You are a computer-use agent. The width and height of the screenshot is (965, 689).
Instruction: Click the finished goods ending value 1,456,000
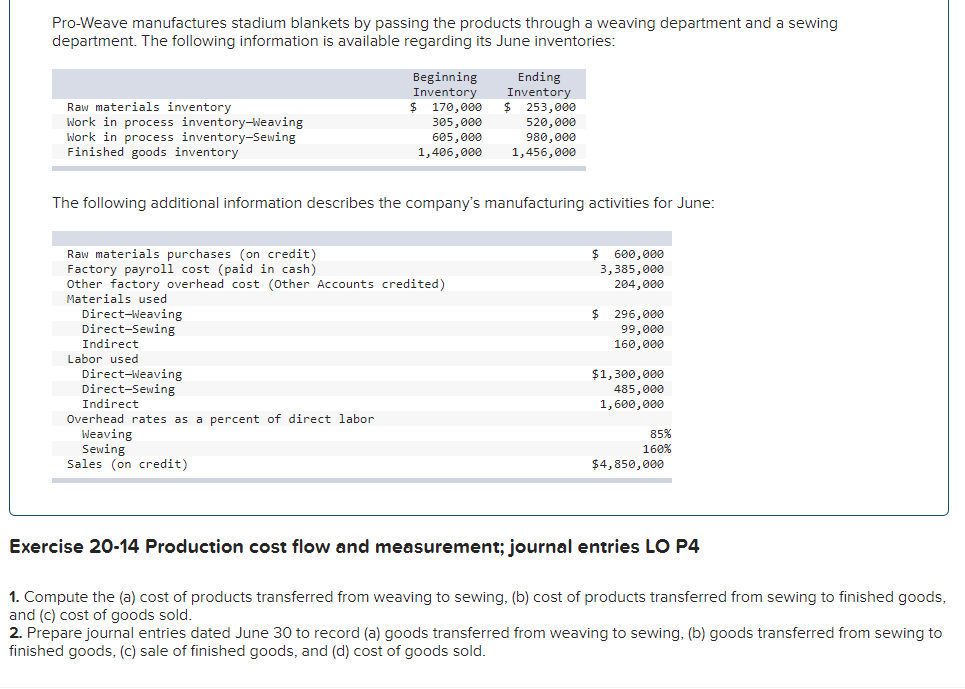[x=544, y=152]
